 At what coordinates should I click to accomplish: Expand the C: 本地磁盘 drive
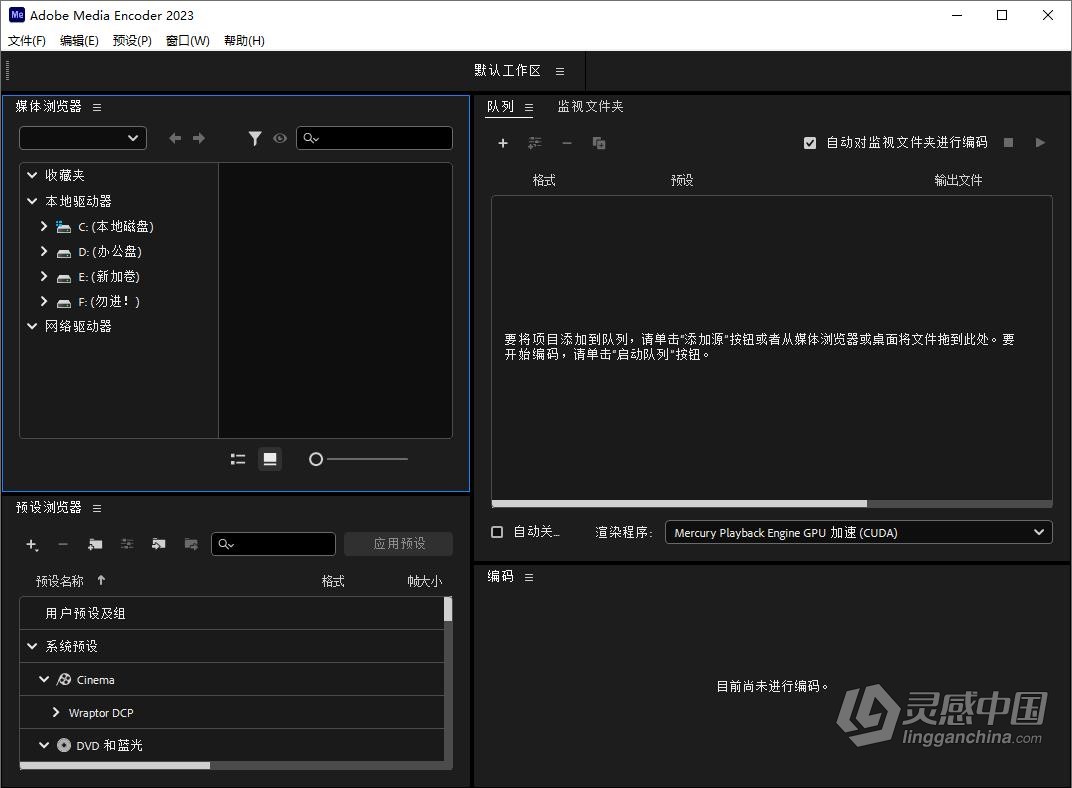pyautogui.click(x=43, y=226)
